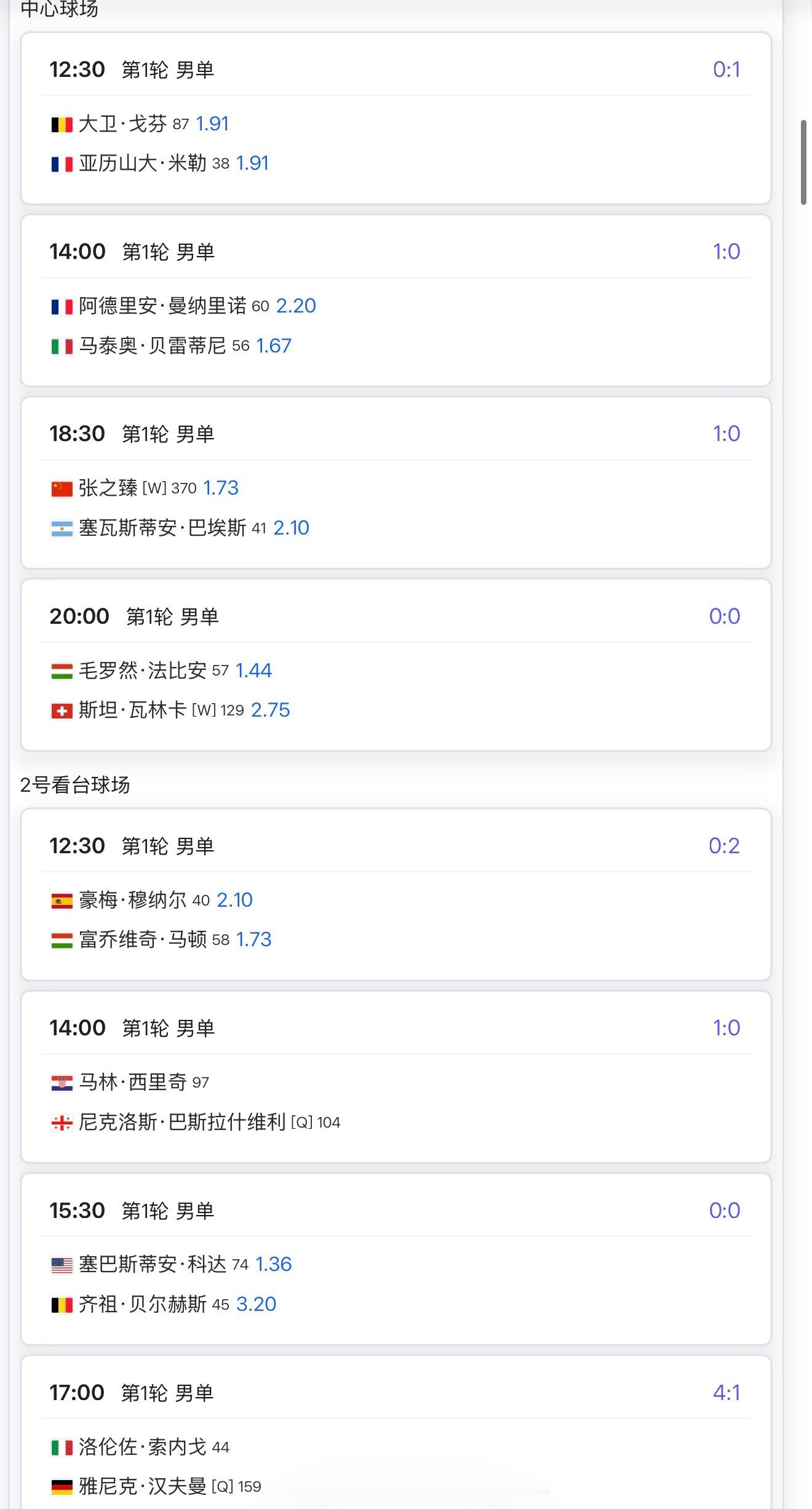
Task: Select odds 3.20 for 齐祖·贝尔赫斯
Action: [256, 1304]
